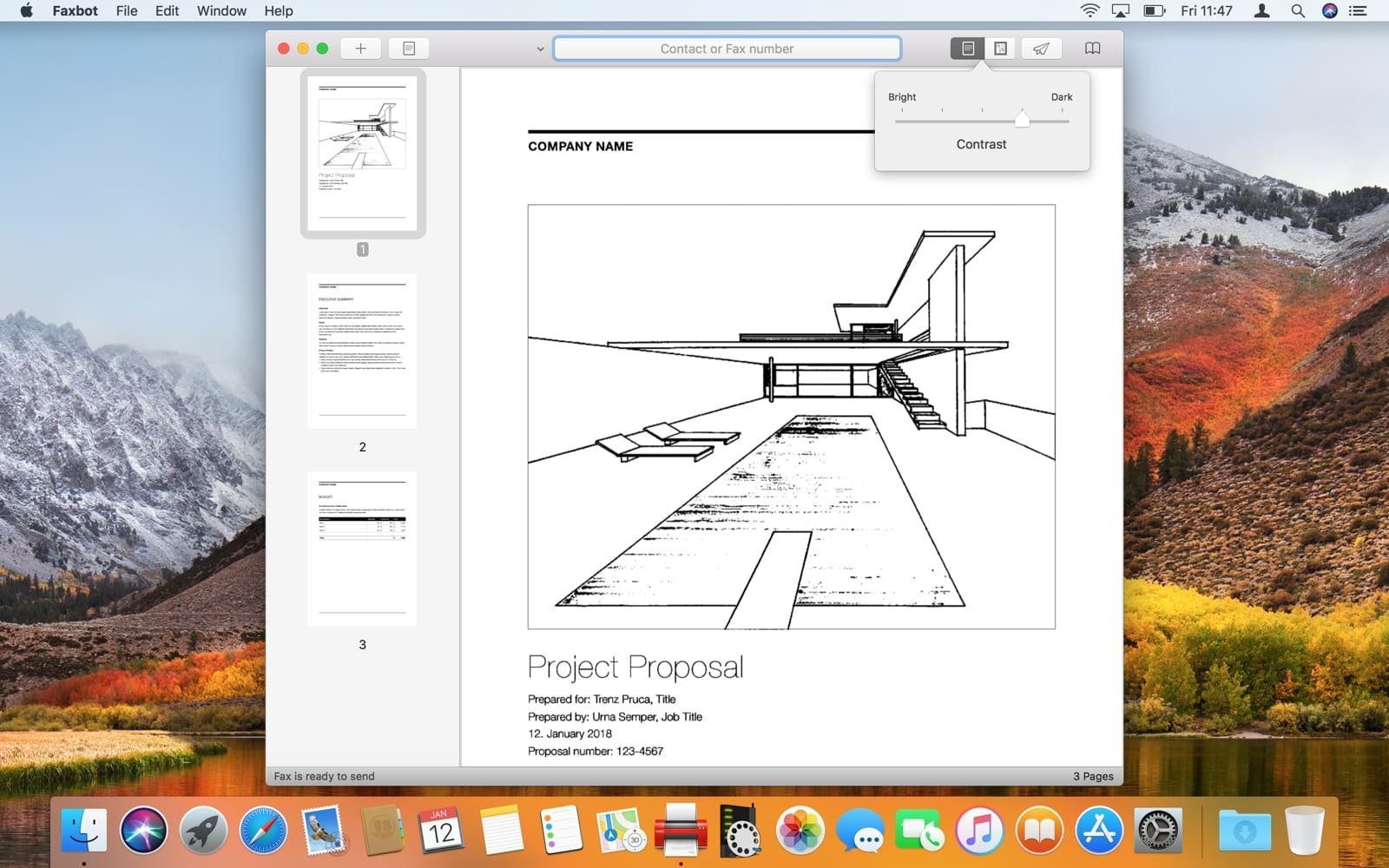Toggle the text contrast mode button
The height and width of the screenshot is (868, 1389).
[x=967, y=49]
